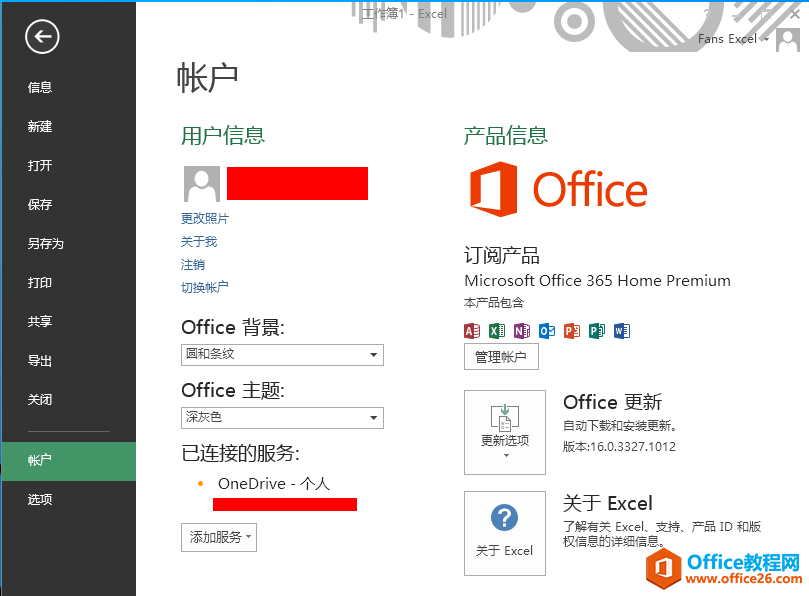Image resolution: width=809 pixels, height=596 pixels.
Task: Select 另存为 in the sidebar
Action: point(45,244)
